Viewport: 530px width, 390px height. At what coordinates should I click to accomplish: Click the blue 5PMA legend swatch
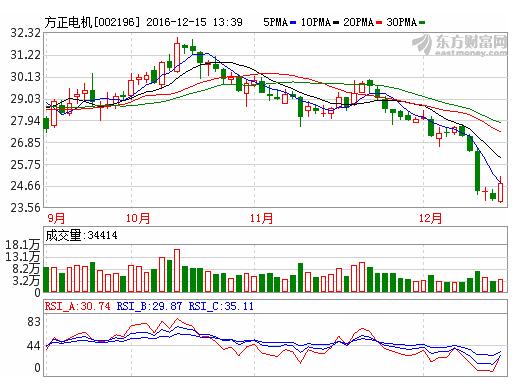point(293,23)
